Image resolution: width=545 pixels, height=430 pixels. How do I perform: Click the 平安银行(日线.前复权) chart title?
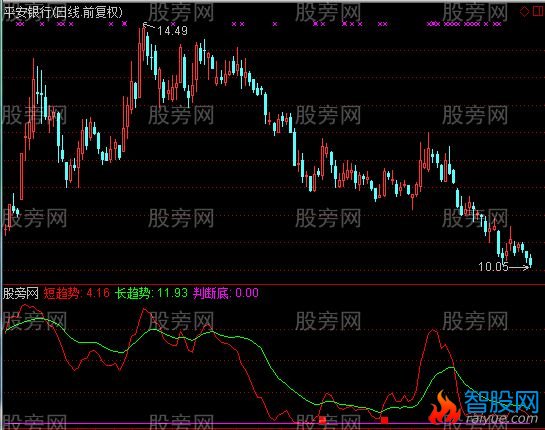[x=63, y=13]
